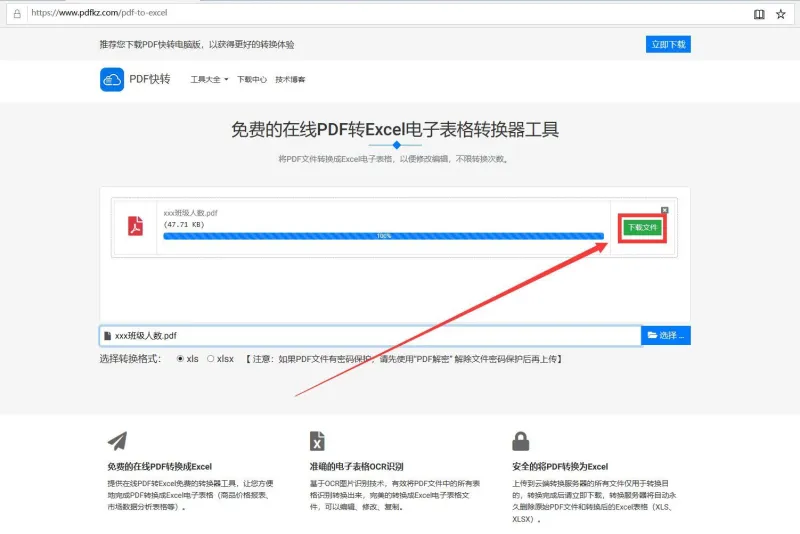Screen dimensions: 800x534
Task: Open the 下载中心 menu item
Action: tap(252, 80)
